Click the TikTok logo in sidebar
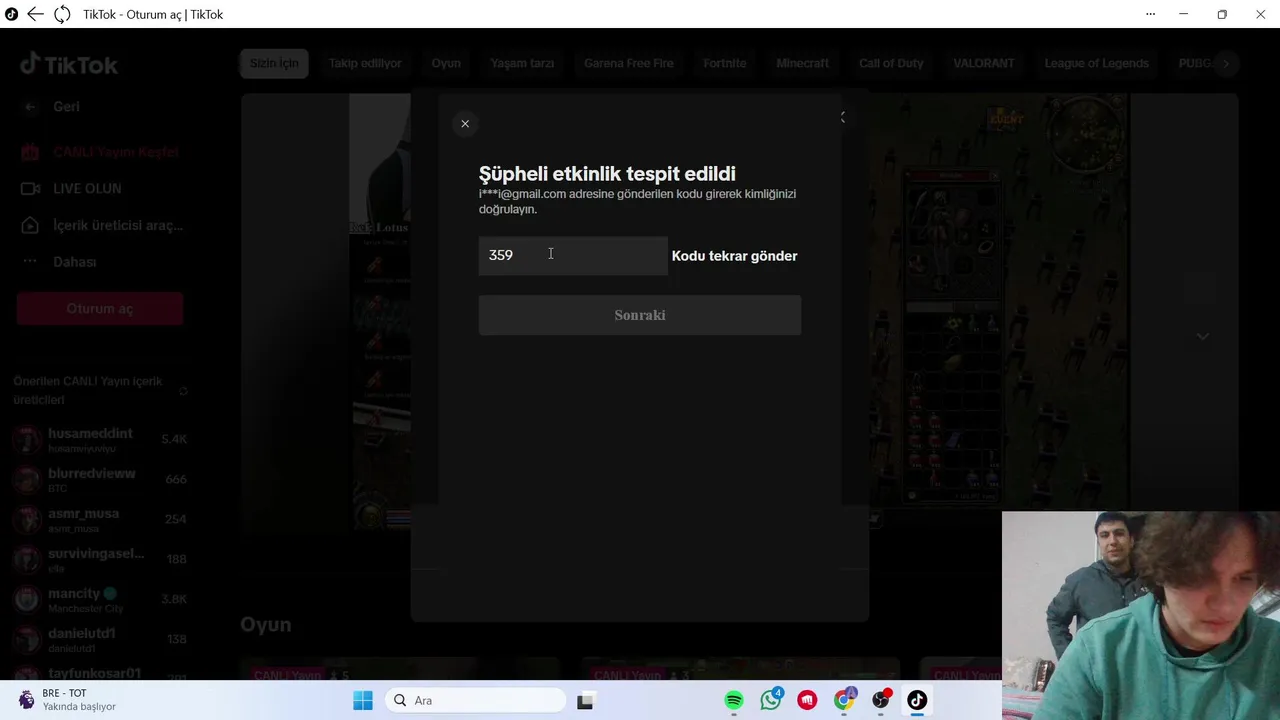 69,65
